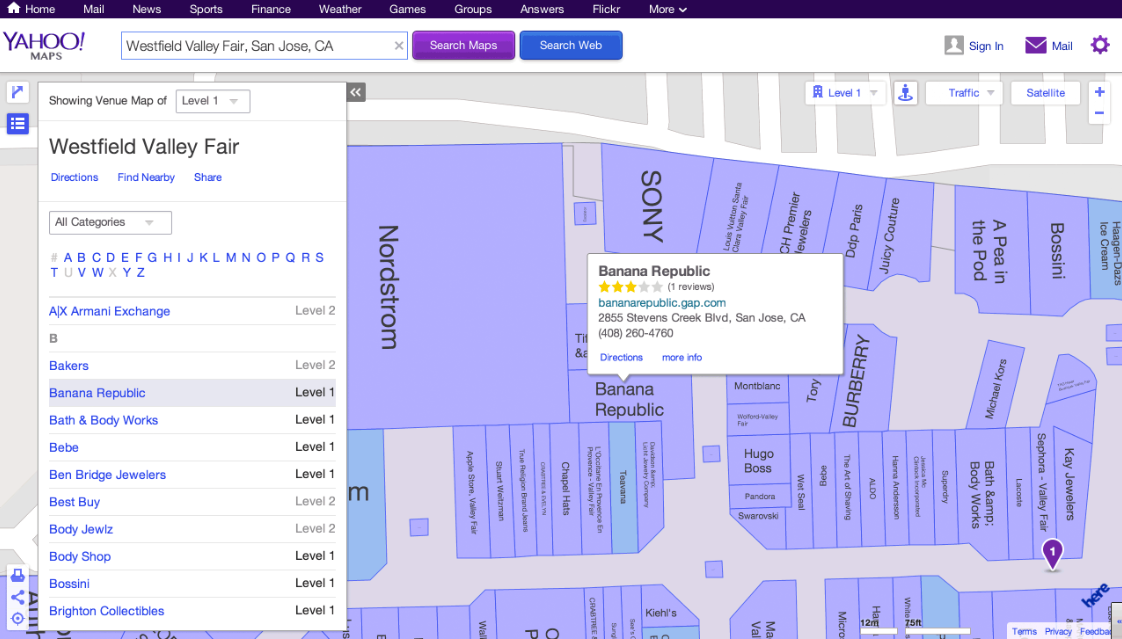This screenshot has height=639, width=1122.
Task: Click the print icon in left sidebar
Action: [18, 575]
